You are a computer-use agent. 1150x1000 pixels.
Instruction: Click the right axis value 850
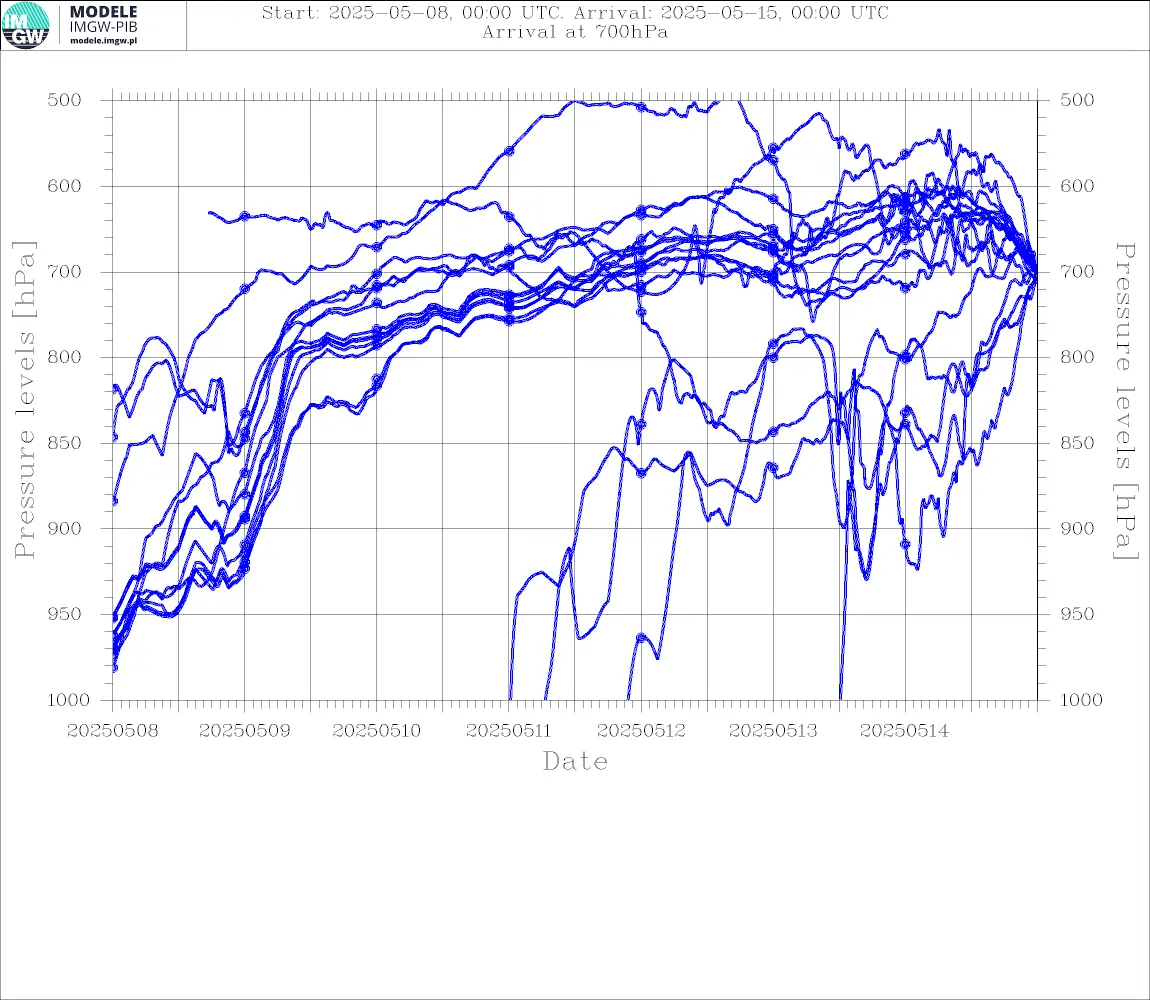tap(1077, 443)
